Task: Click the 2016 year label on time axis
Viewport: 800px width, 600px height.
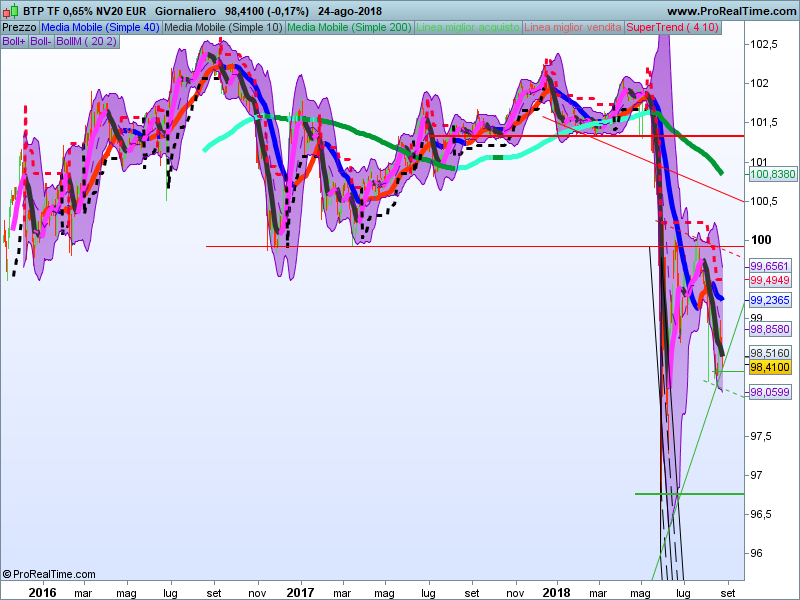Action: 42,592
